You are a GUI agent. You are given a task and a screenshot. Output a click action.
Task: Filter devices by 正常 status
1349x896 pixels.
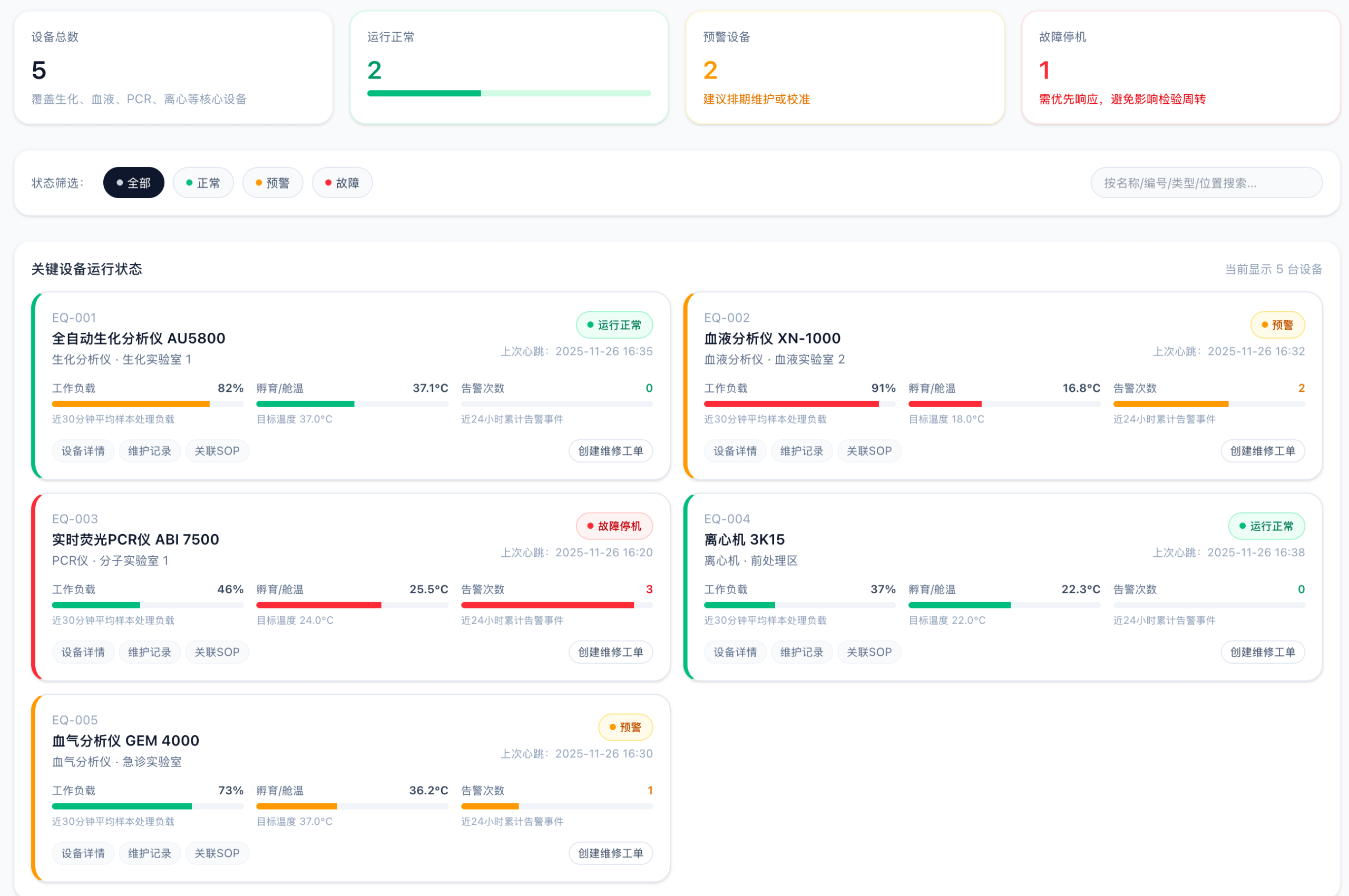203,183
